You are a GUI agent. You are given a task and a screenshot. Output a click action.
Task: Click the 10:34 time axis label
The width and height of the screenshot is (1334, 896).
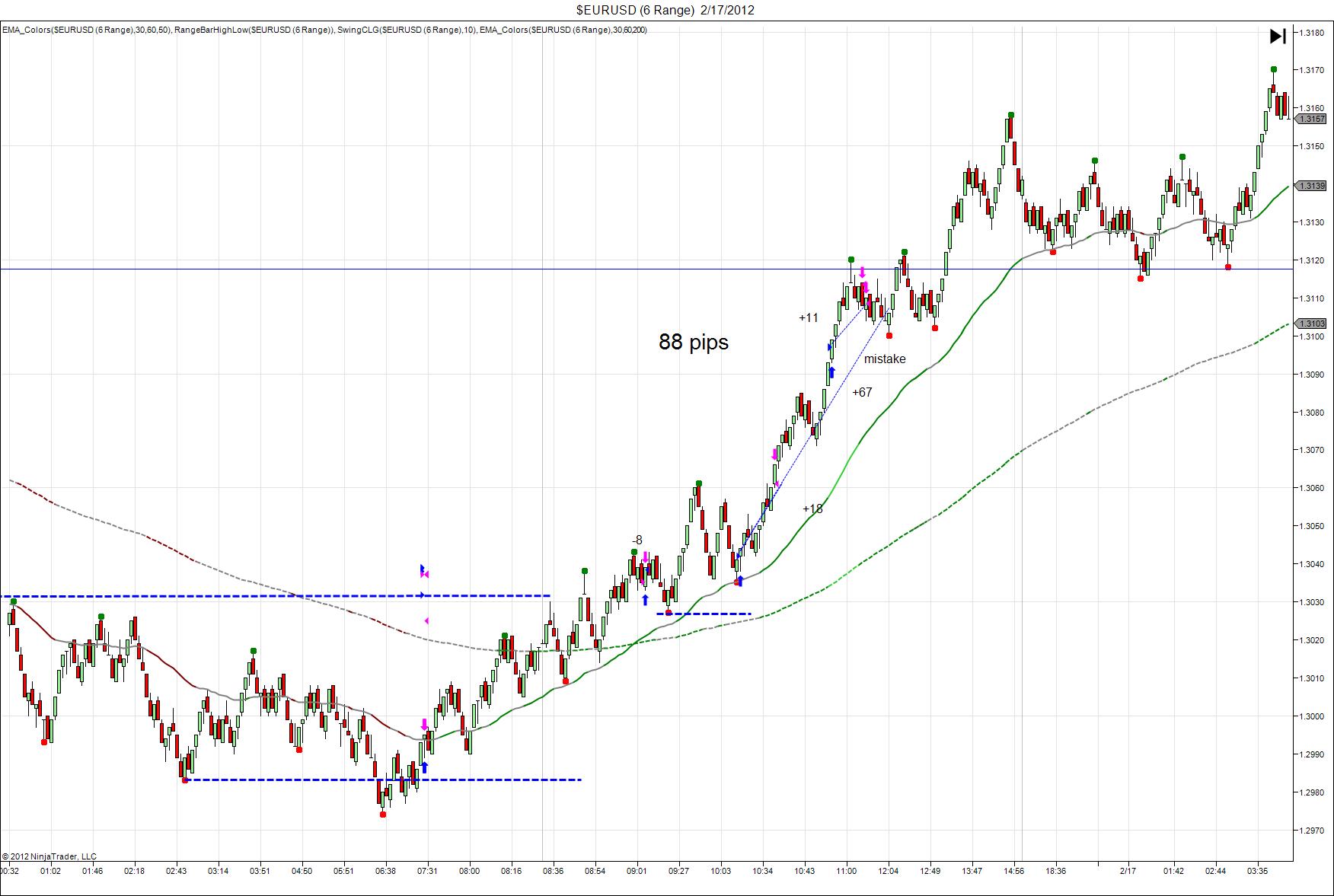click(x=763, y=871)
